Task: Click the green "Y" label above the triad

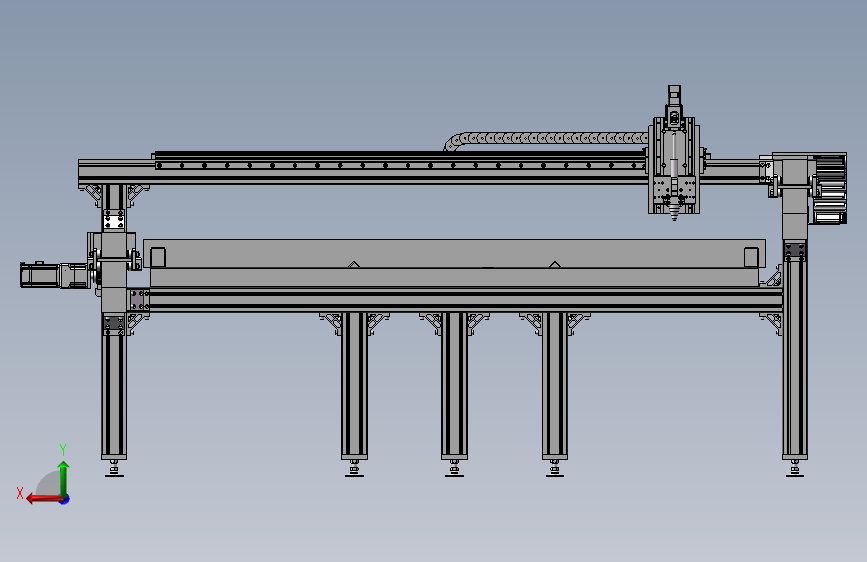Action: click(x=63, y=450)
